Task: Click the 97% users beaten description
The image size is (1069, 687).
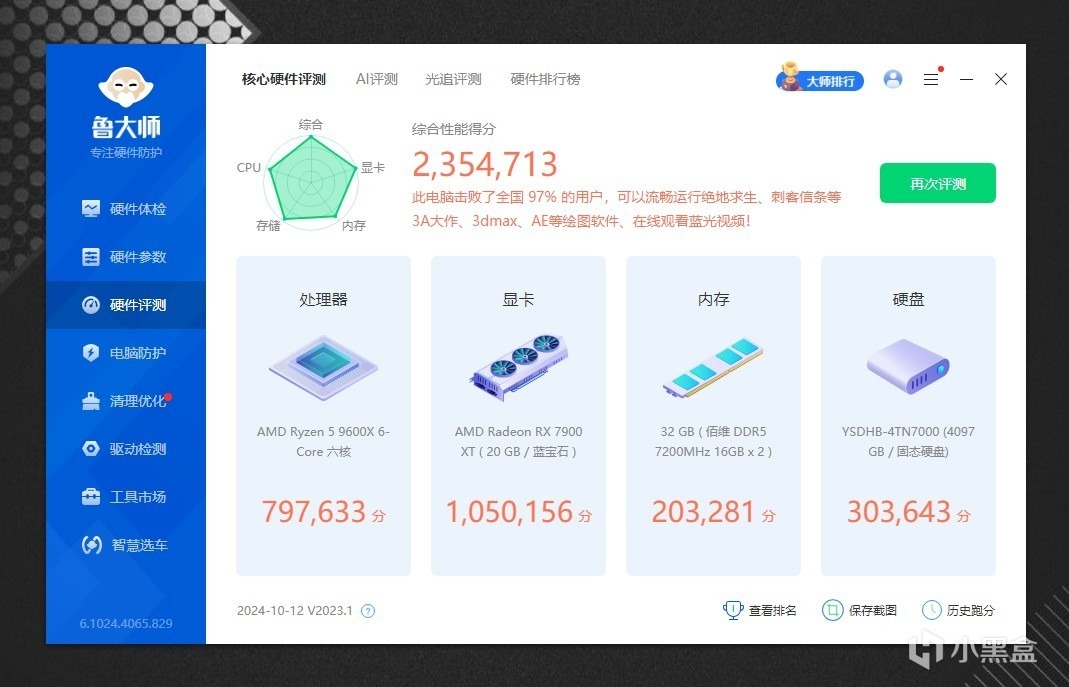Action: point(627,209)
